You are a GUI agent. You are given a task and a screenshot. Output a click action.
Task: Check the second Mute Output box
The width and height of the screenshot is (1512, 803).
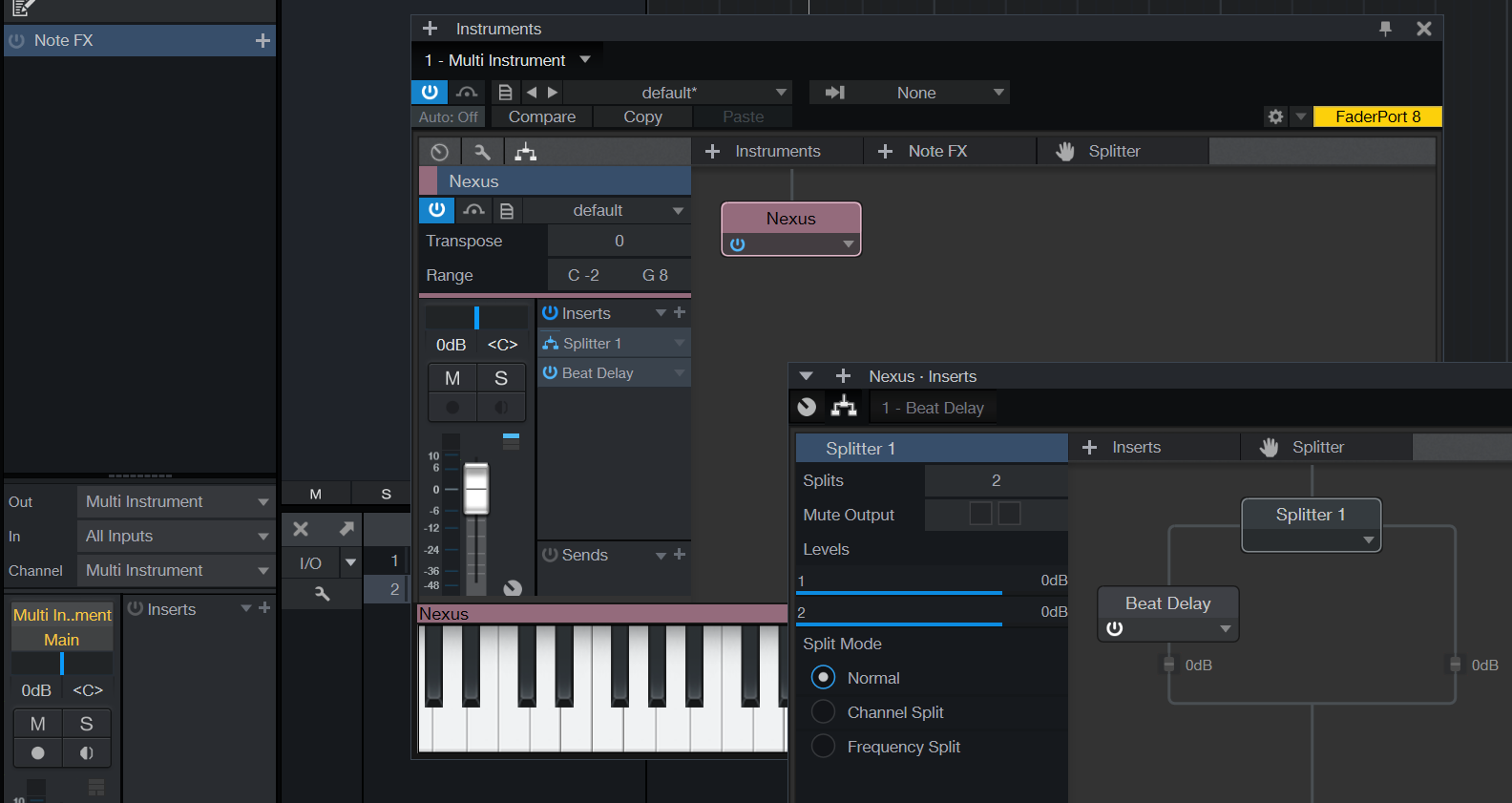point(1009,514)
